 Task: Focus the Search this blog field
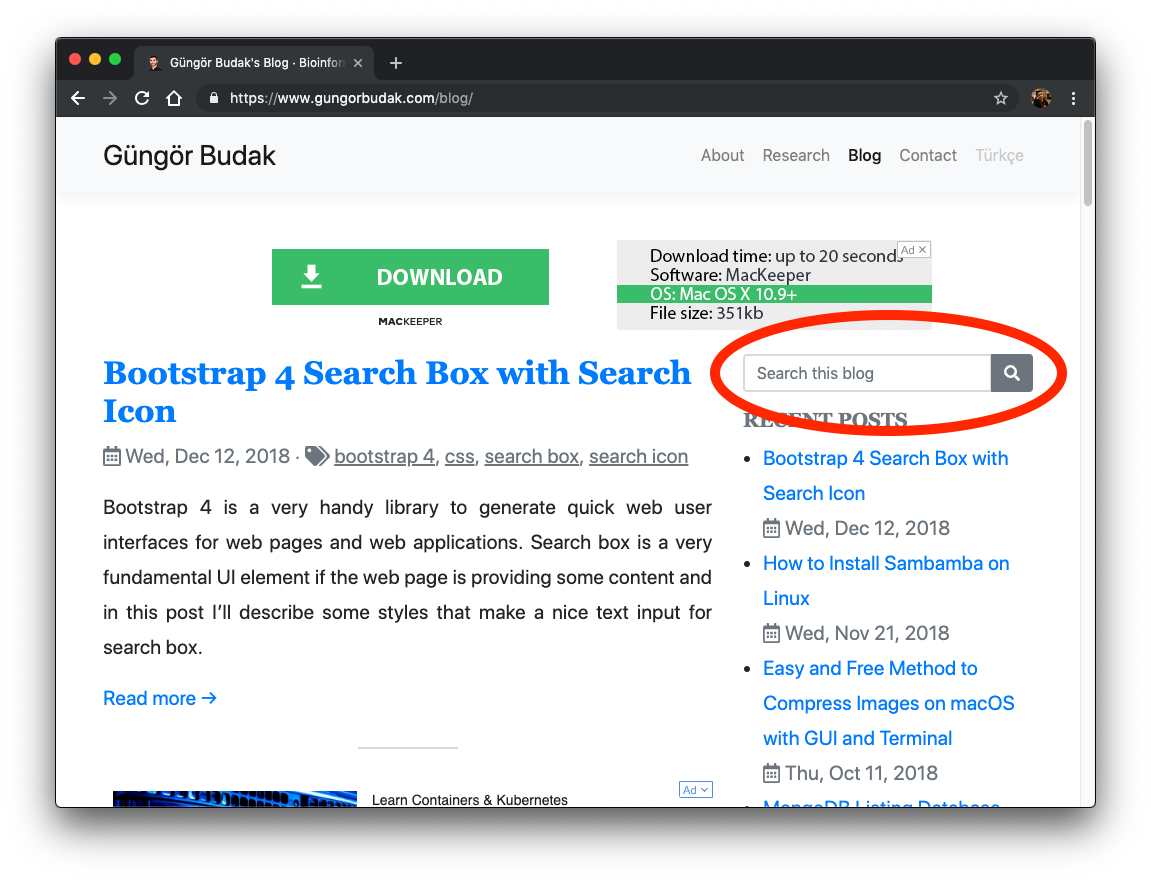click(866, 373)
